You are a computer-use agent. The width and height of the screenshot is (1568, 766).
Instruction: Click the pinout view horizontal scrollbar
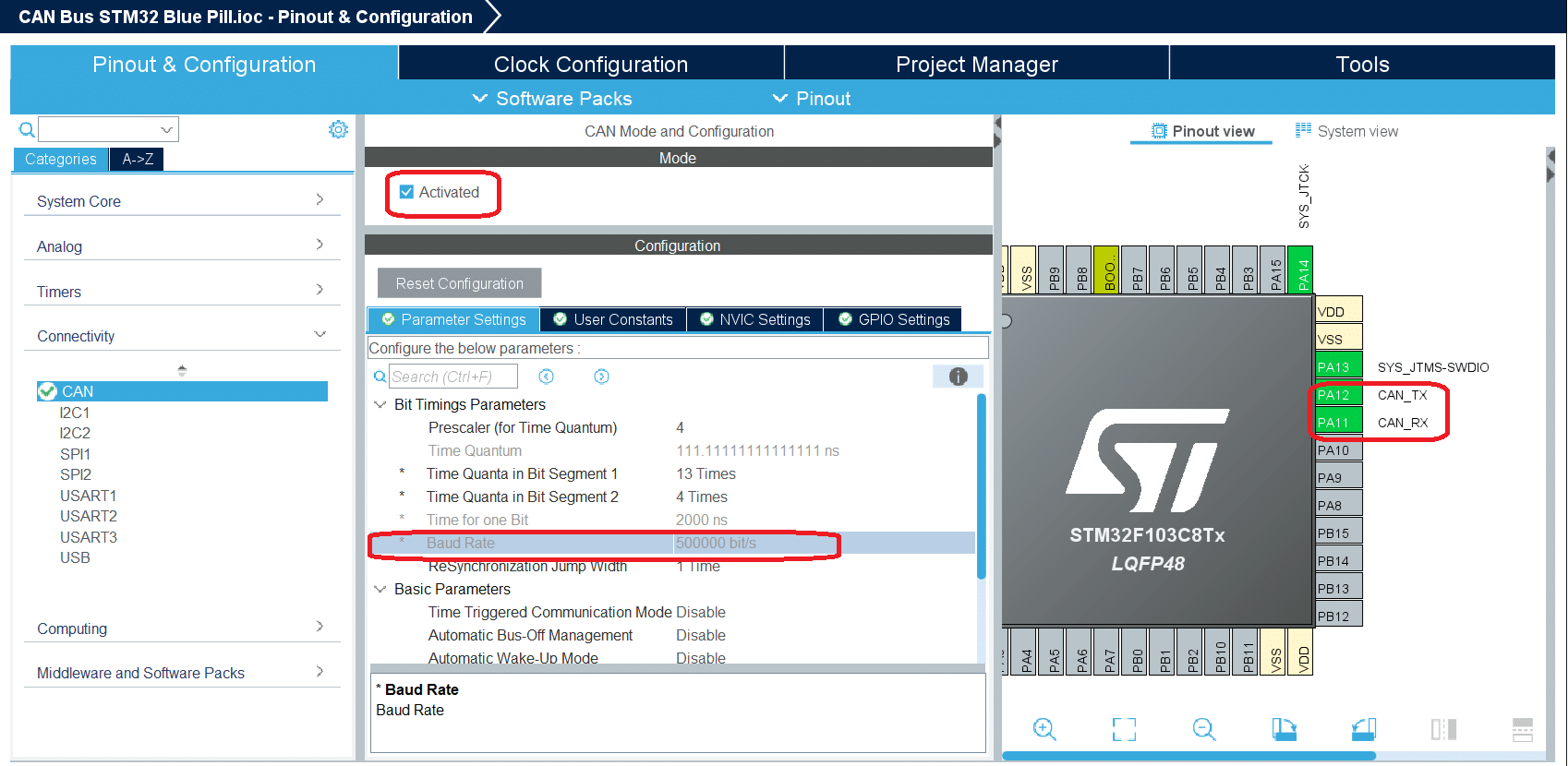pyautogui.click(x=1188, y=755)
